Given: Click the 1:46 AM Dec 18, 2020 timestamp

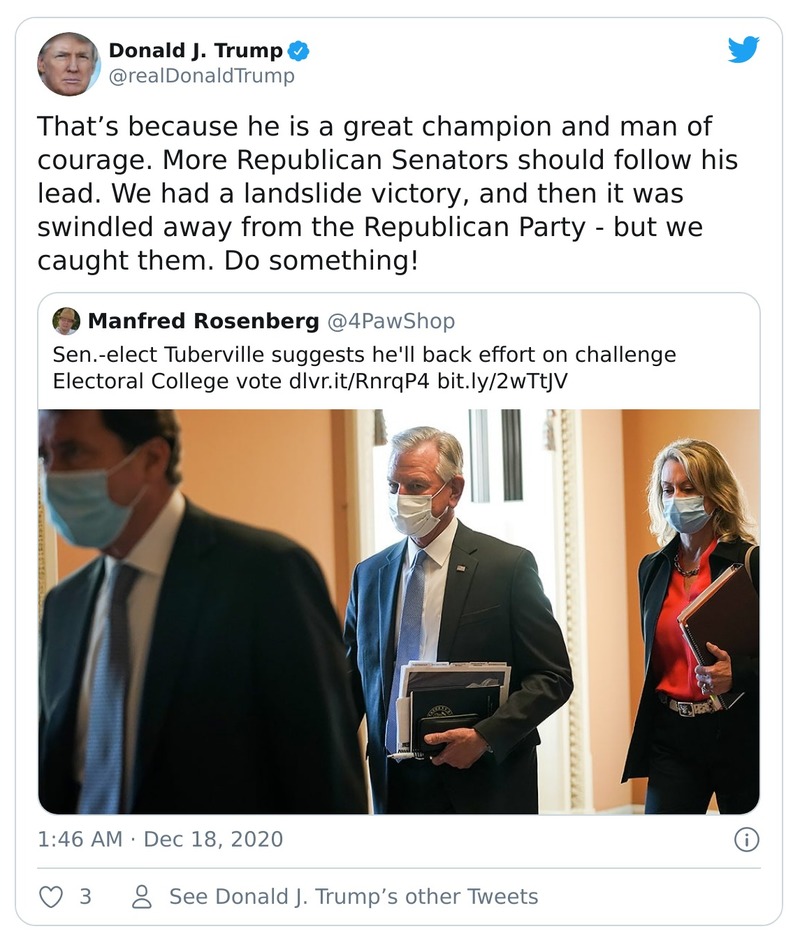Looking at the screenshot, I should coord(160,839).
